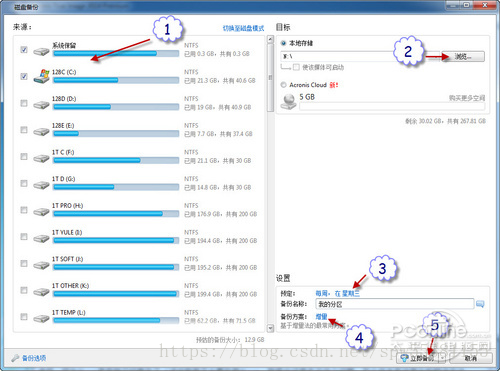Viewport: 500px width, 371px height.
Task: Check the 1T YULE (I:) partition checkbox
Action: 24,237
